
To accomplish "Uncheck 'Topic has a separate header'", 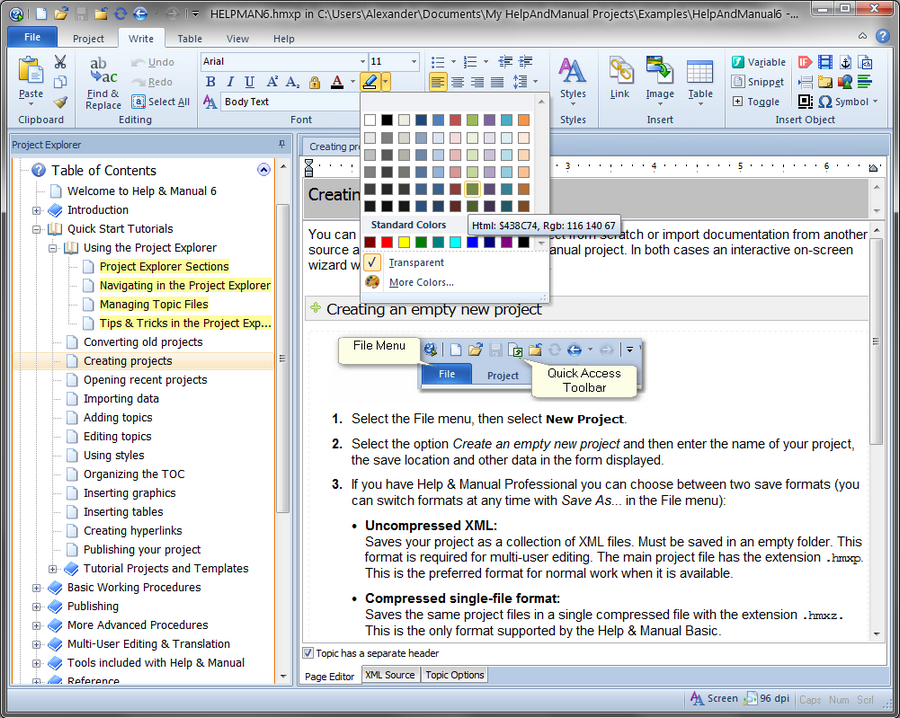I will (309, 653).
